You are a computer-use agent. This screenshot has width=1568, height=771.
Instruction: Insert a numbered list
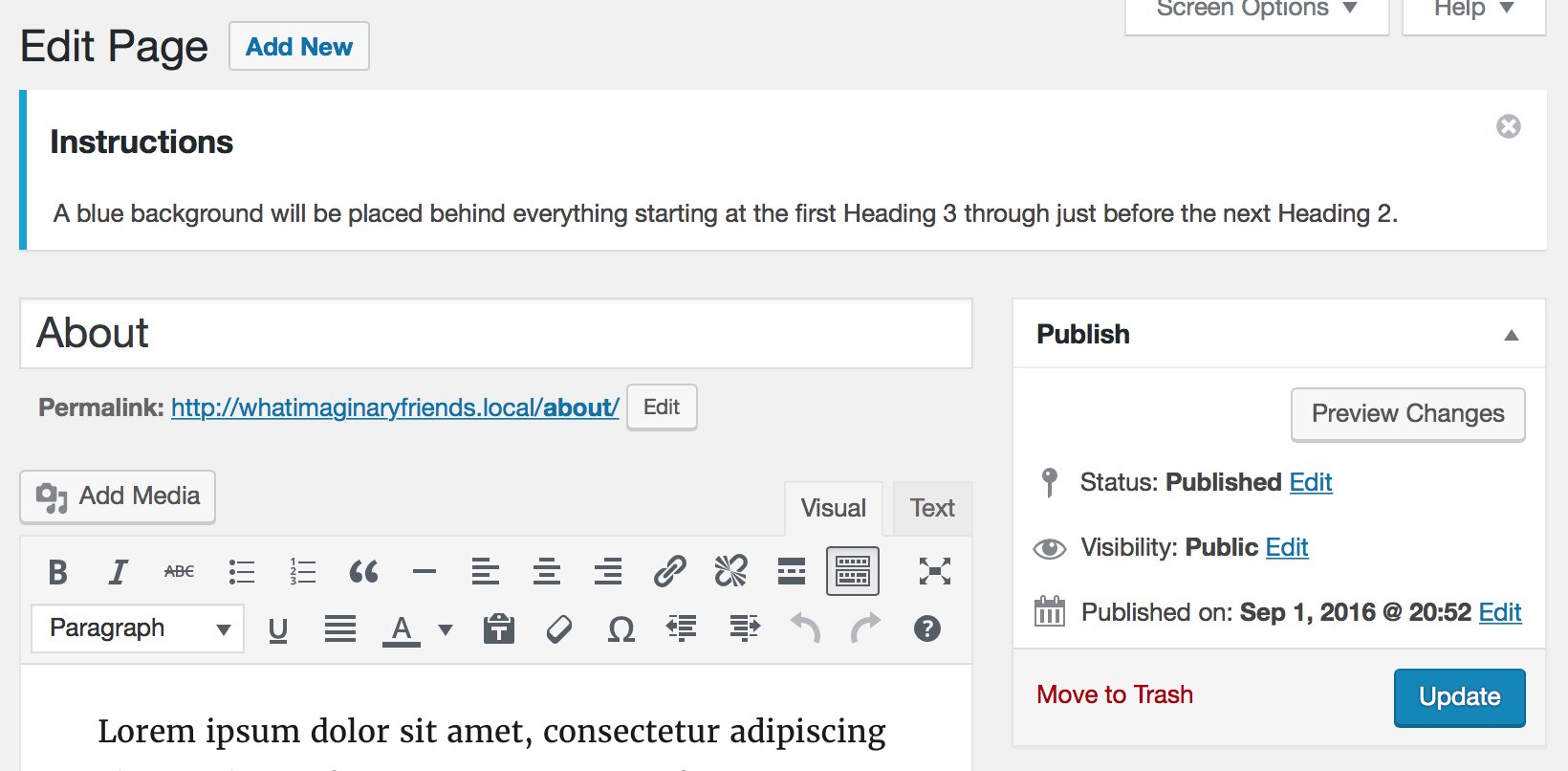302,572
